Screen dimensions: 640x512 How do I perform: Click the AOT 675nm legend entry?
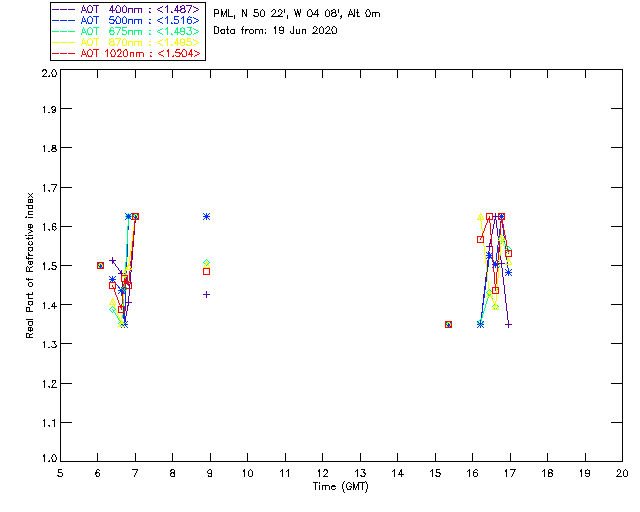126,31
